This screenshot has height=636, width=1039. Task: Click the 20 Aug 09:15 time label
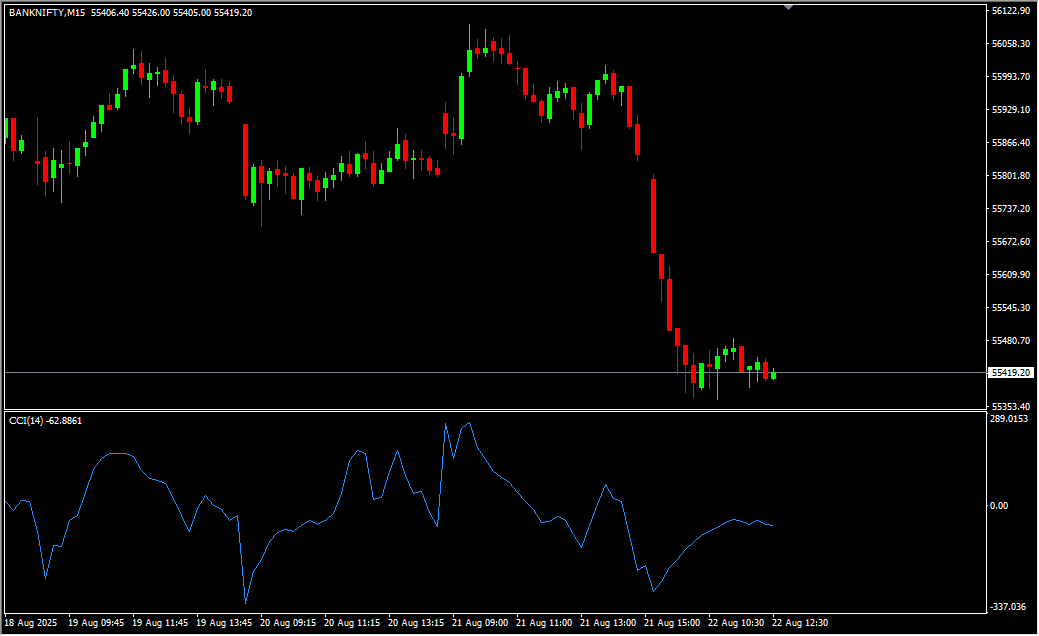pos(288,623)
